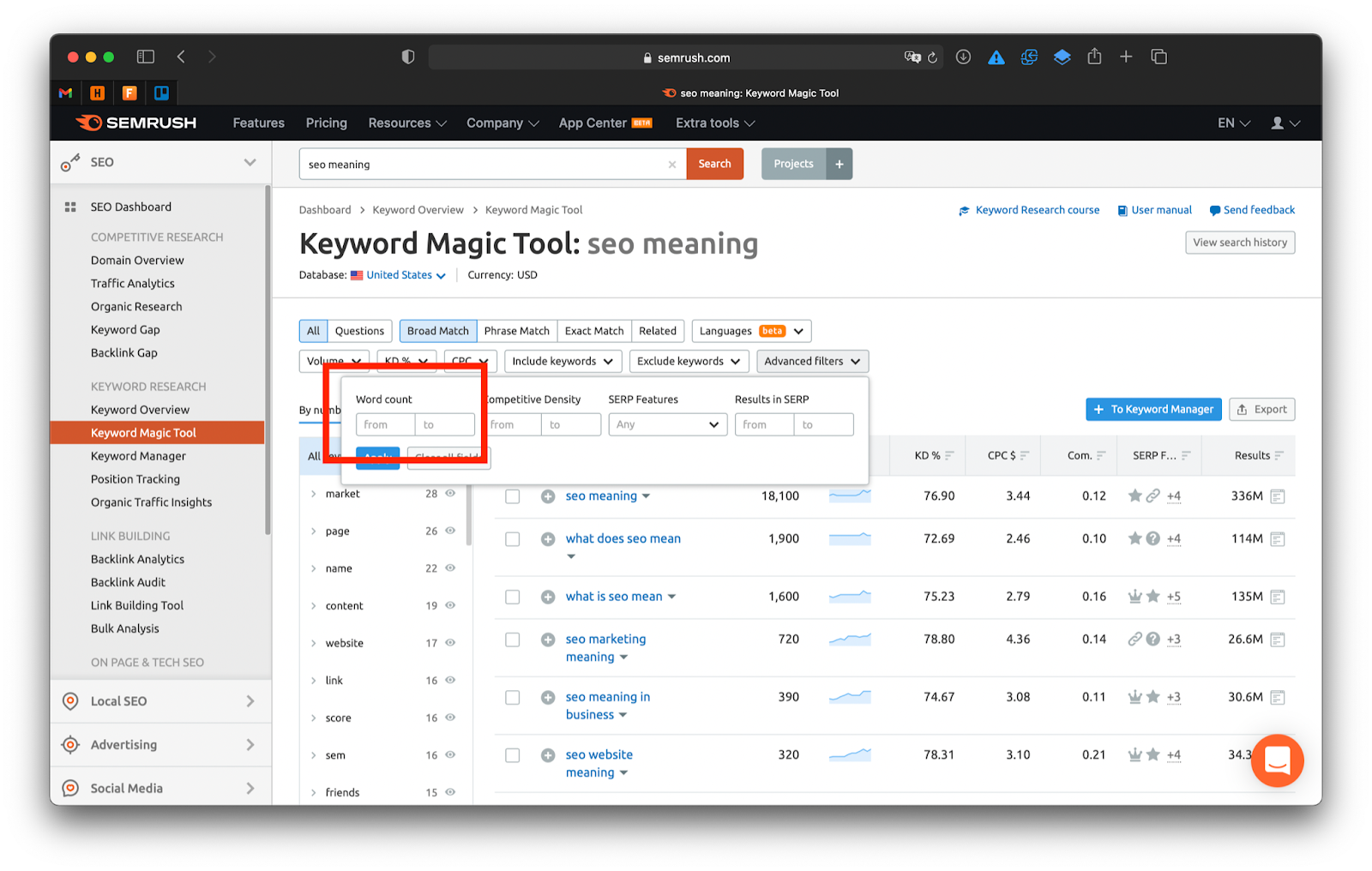Show tab overview icon in Safari
Screen dimensions: 1372x871
[1158, 57]
